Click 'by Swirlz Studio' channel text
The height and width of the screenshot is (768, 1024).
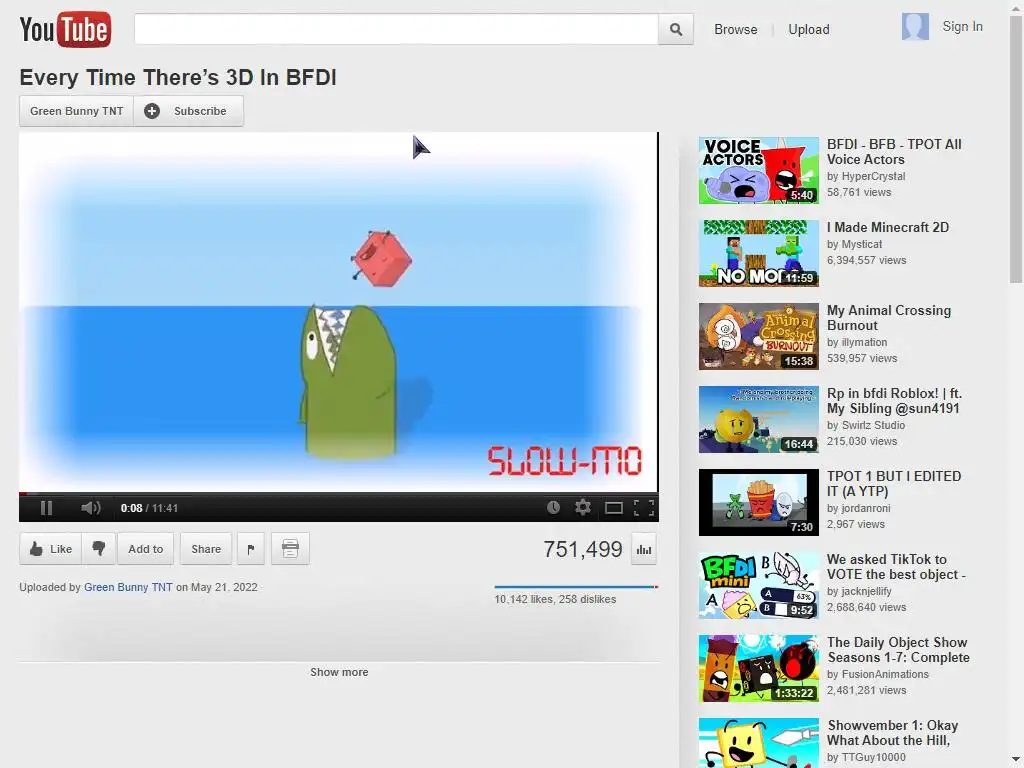pyautogui.click(x=866, y=425)
